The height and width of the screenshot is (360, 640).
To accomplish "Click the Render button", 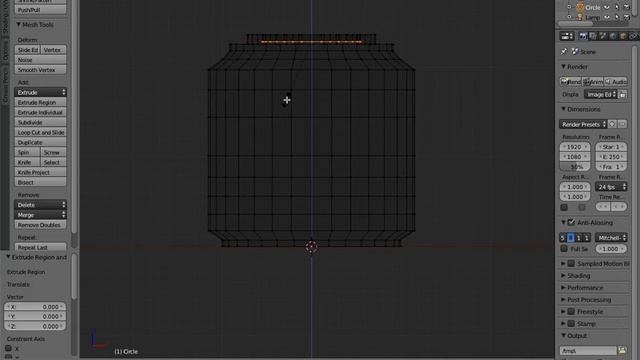I will tap(570, 82).
